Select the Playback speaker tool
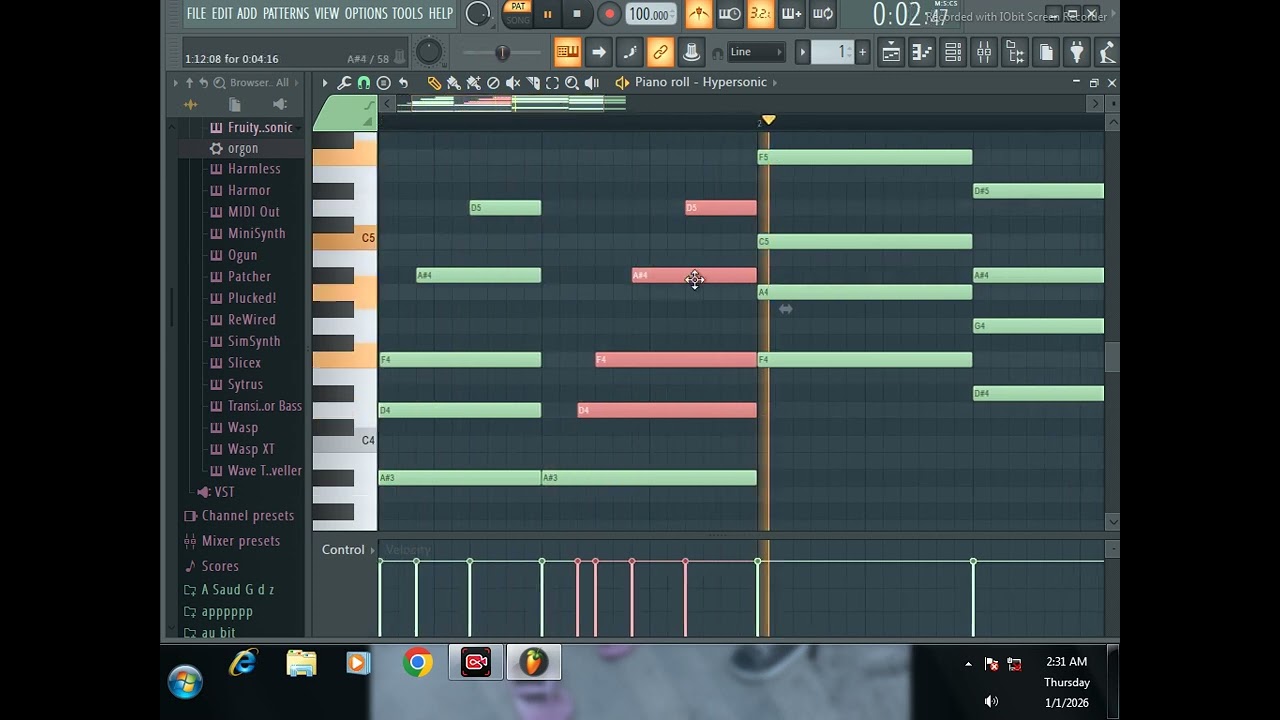 592,83
